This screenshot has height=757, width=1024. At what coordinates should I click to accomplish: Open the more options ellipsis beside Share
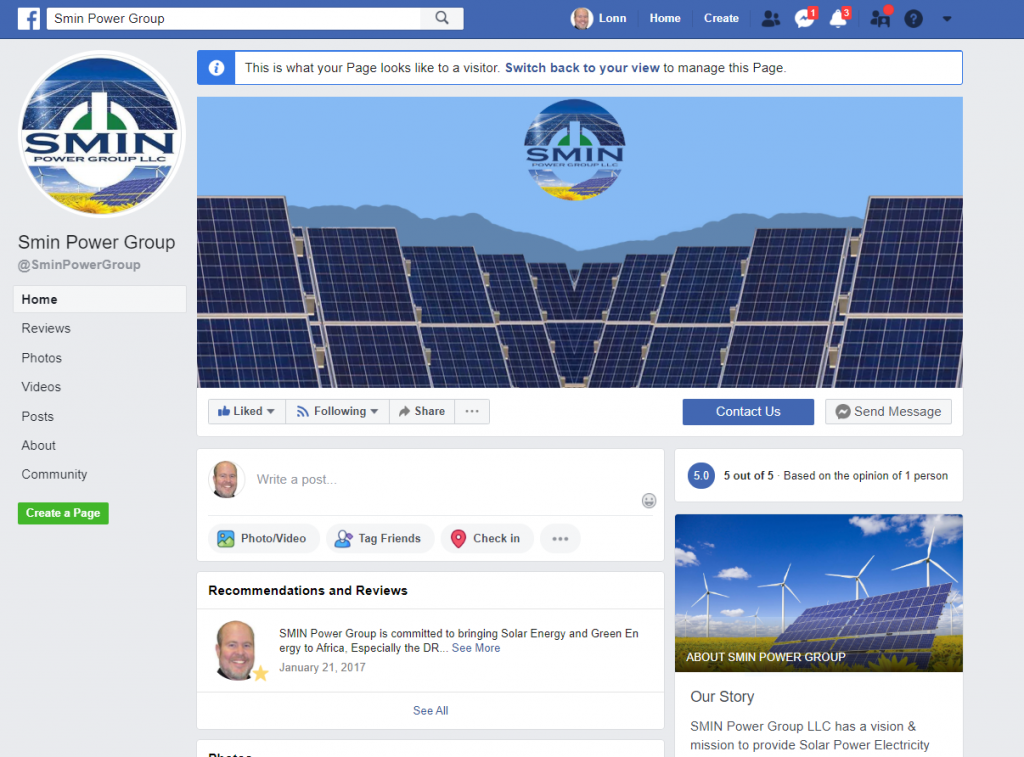pyautogui.click(x=472, y=411)
